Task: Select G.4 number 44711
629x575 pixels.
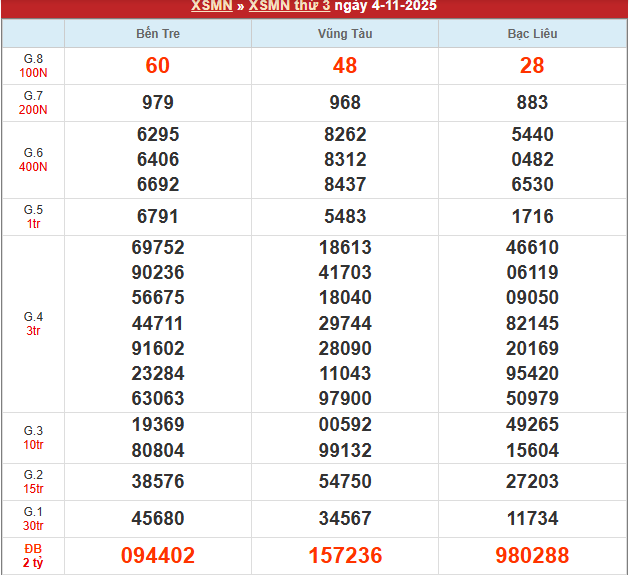Action: click(x=158, y=323)
